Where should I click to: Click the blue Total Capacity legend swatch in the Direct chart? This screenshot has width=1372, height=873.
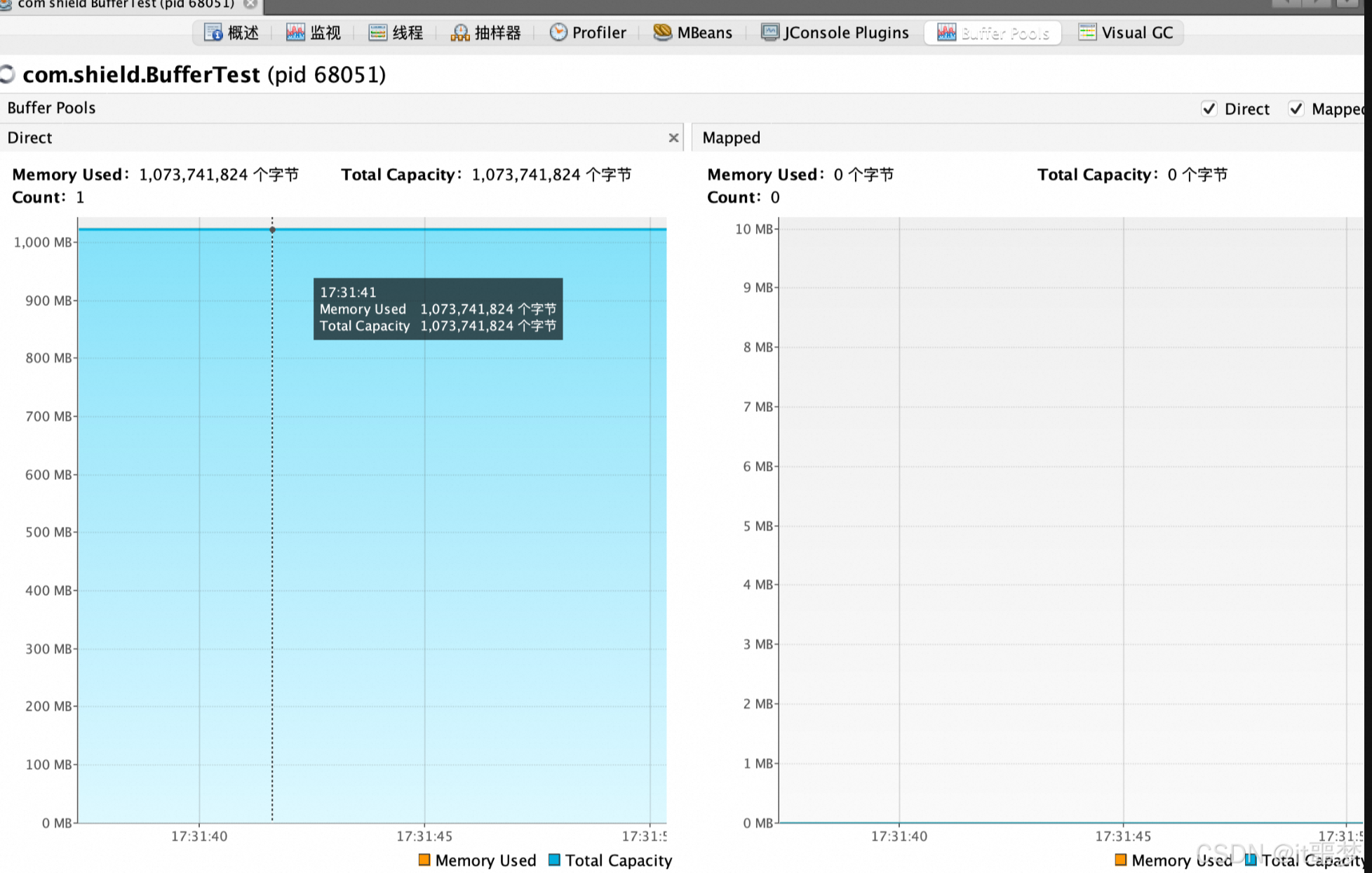[x=555, y=860]
